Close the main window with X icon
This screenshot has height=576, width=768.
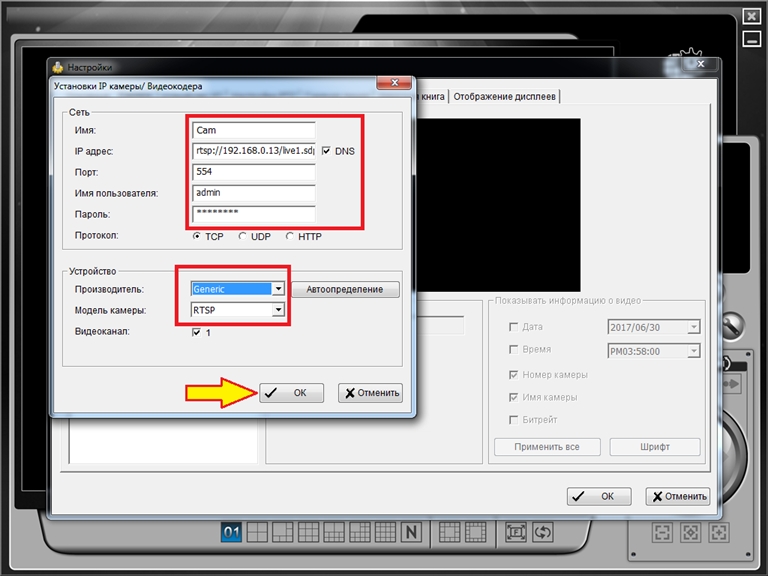click(752, 17)
